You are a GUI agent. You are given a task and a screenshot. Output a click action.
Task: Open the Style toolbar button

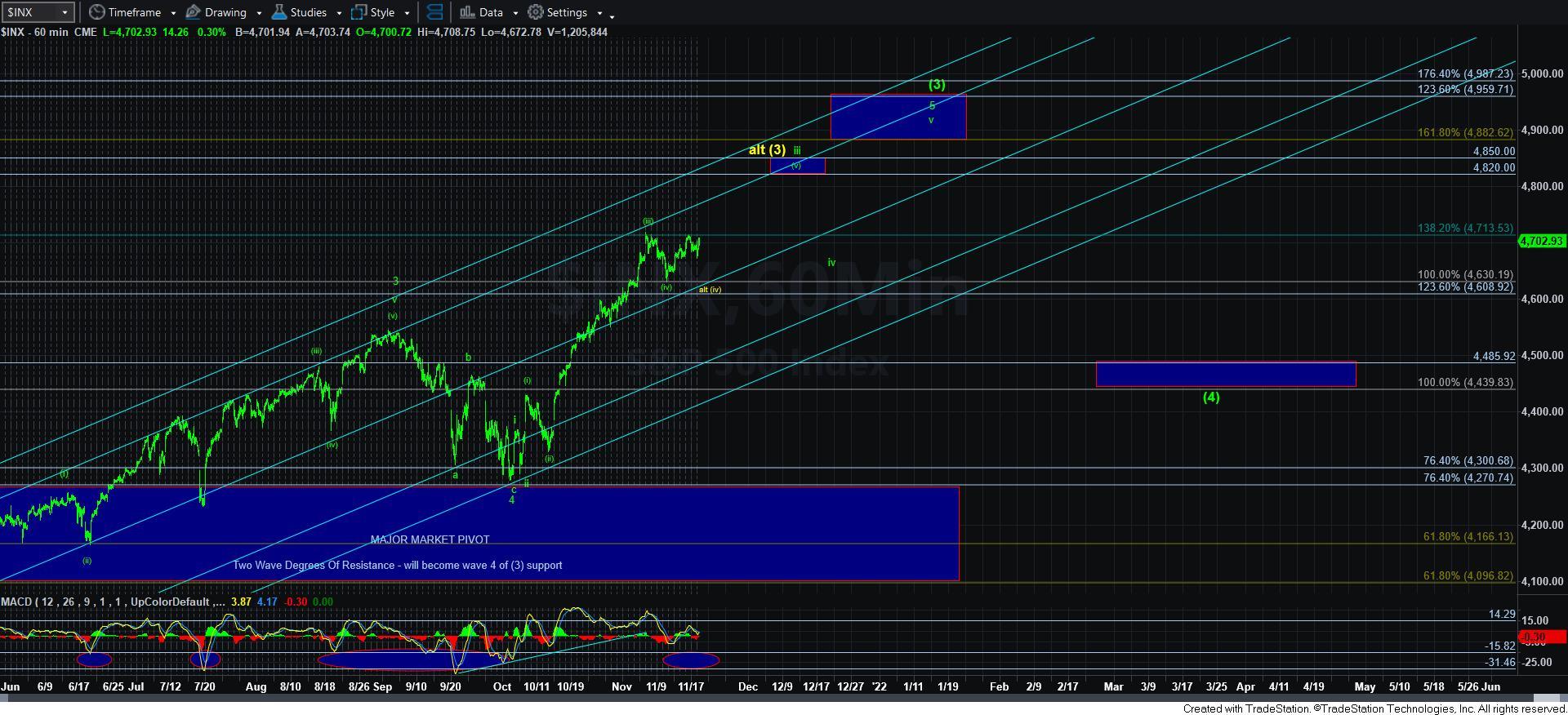373,12
